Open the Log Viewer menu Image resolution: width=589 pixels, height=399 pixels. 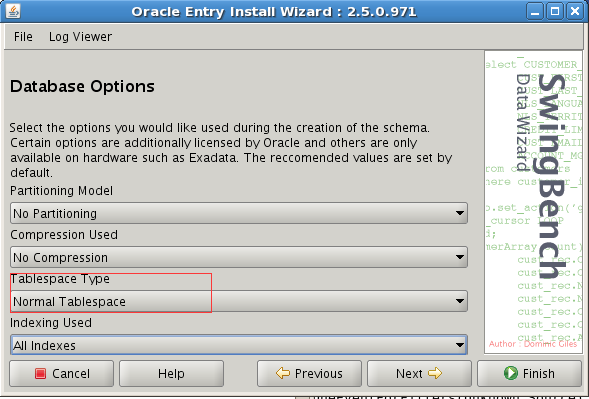pos(80,37)
